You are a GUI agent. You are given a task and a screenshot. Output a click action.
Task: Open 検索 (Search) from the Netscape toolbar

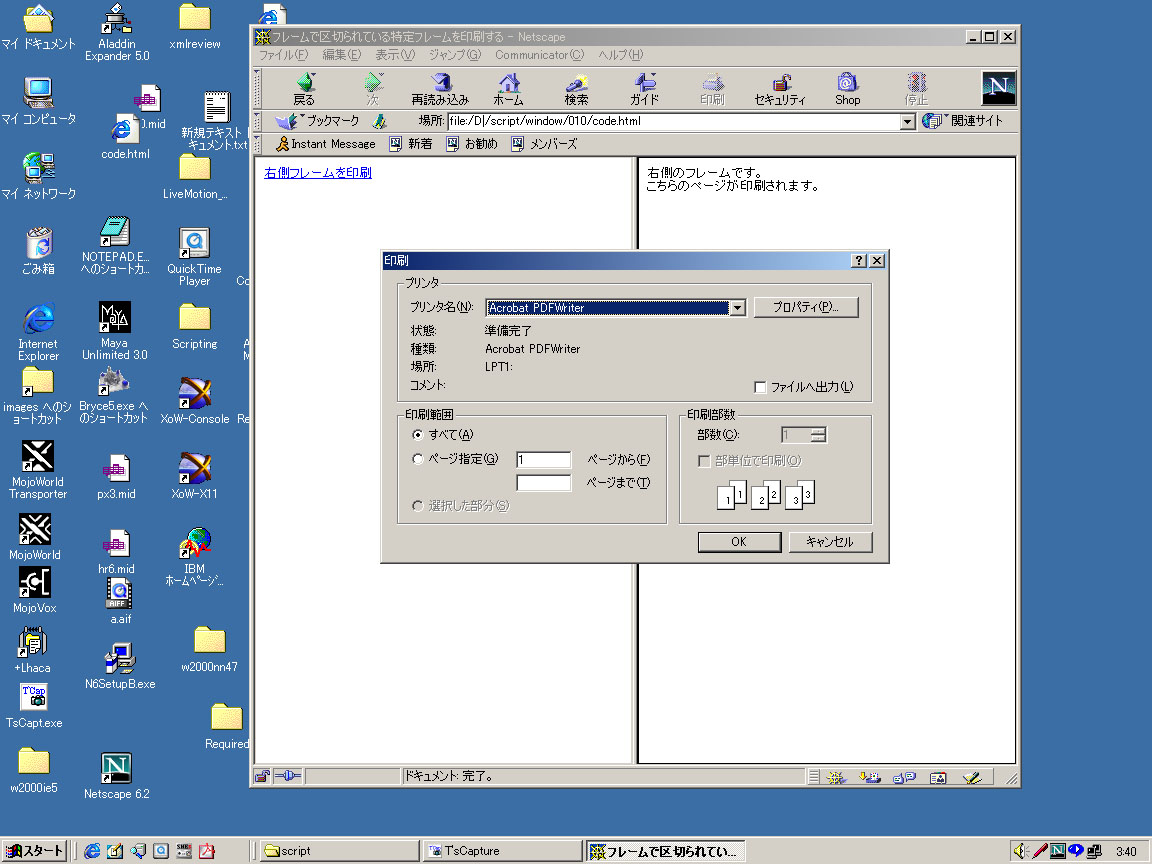pos(577,89)
